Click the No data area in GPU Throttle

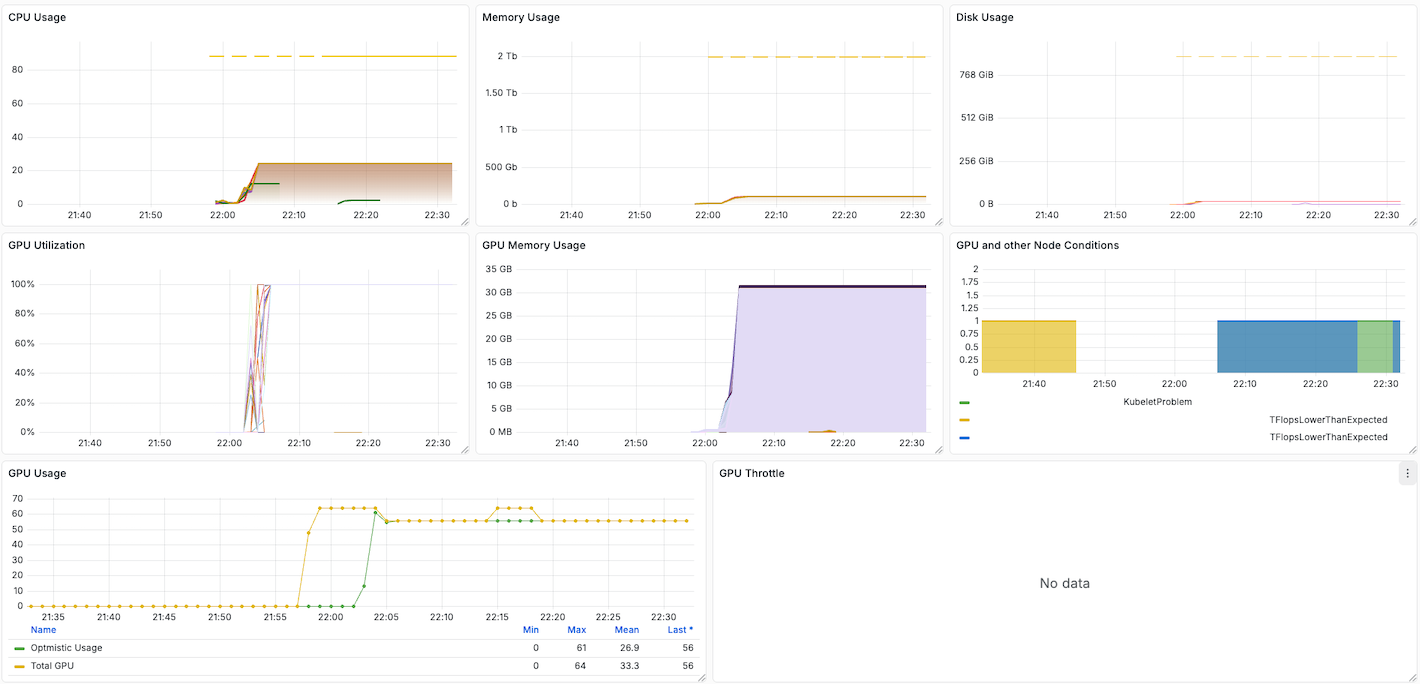tap(1064, 583)
